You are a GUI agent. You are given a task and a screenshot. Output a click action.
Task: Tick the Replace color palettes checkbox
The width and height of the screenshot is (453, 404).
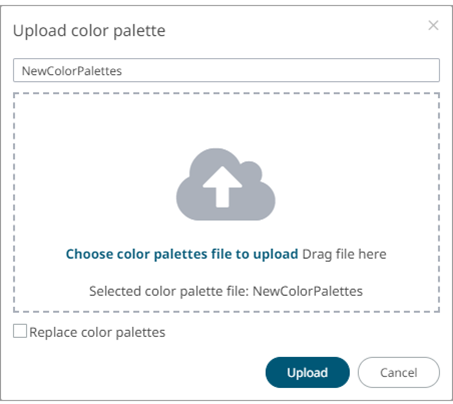(20, 331)
